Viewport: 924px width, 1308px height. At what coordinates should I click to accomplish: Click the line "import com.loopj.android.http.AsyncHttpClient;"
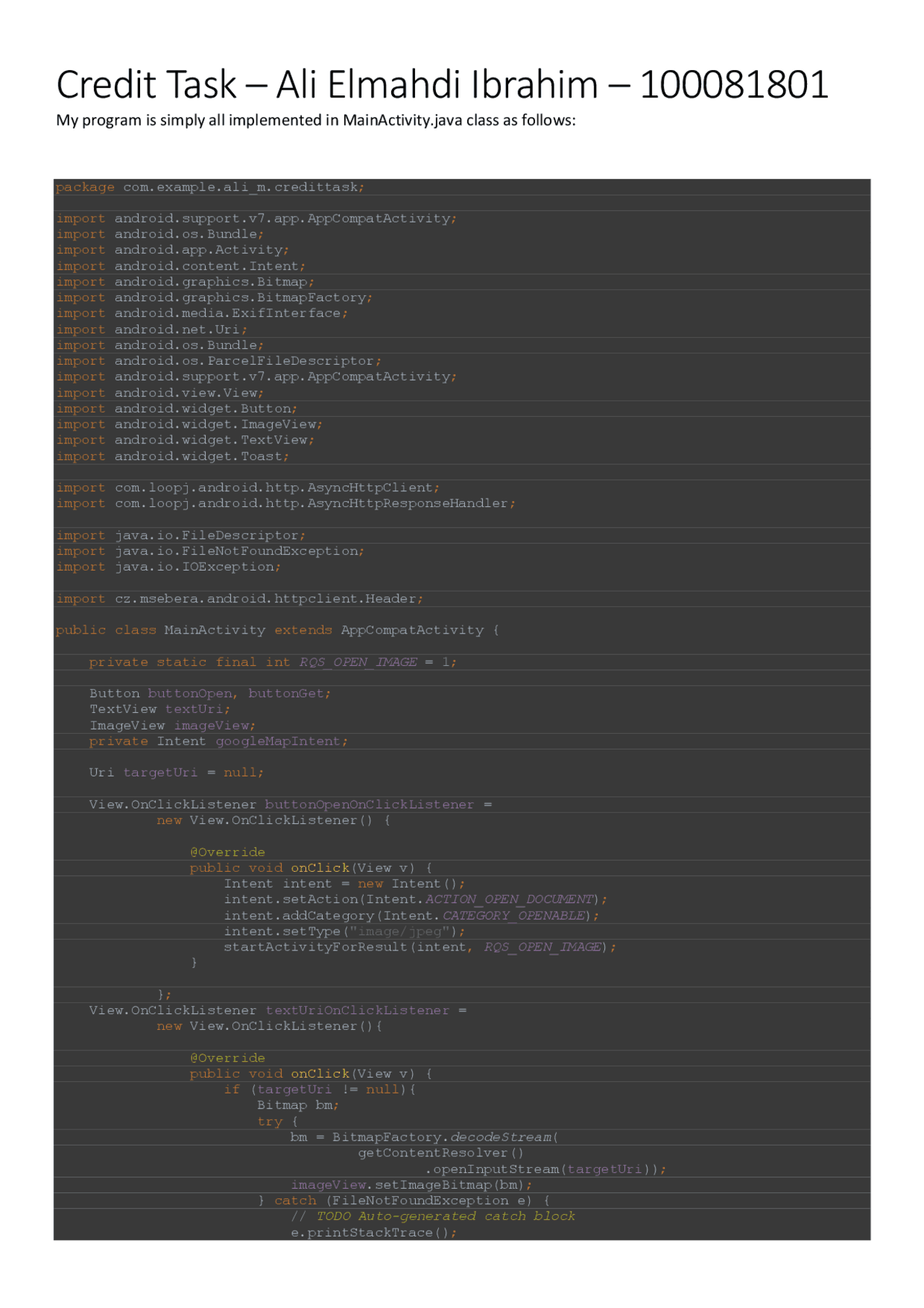click(x=248, y=488)
